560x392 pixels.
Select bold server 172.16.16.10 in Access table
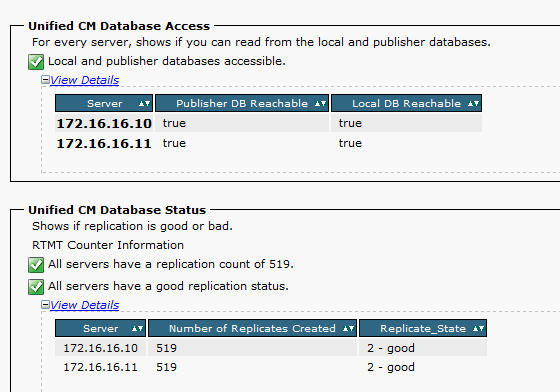pos(104,124)
